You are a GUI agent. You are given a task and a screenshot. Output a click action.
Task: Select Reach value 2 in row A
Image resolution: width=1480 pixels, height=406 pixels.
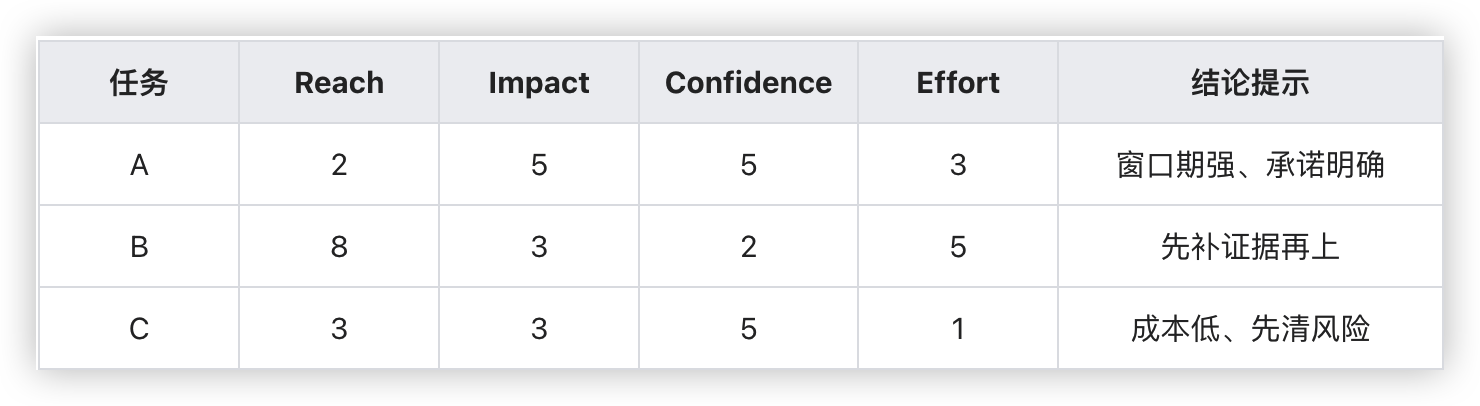(x=339, y=165)
